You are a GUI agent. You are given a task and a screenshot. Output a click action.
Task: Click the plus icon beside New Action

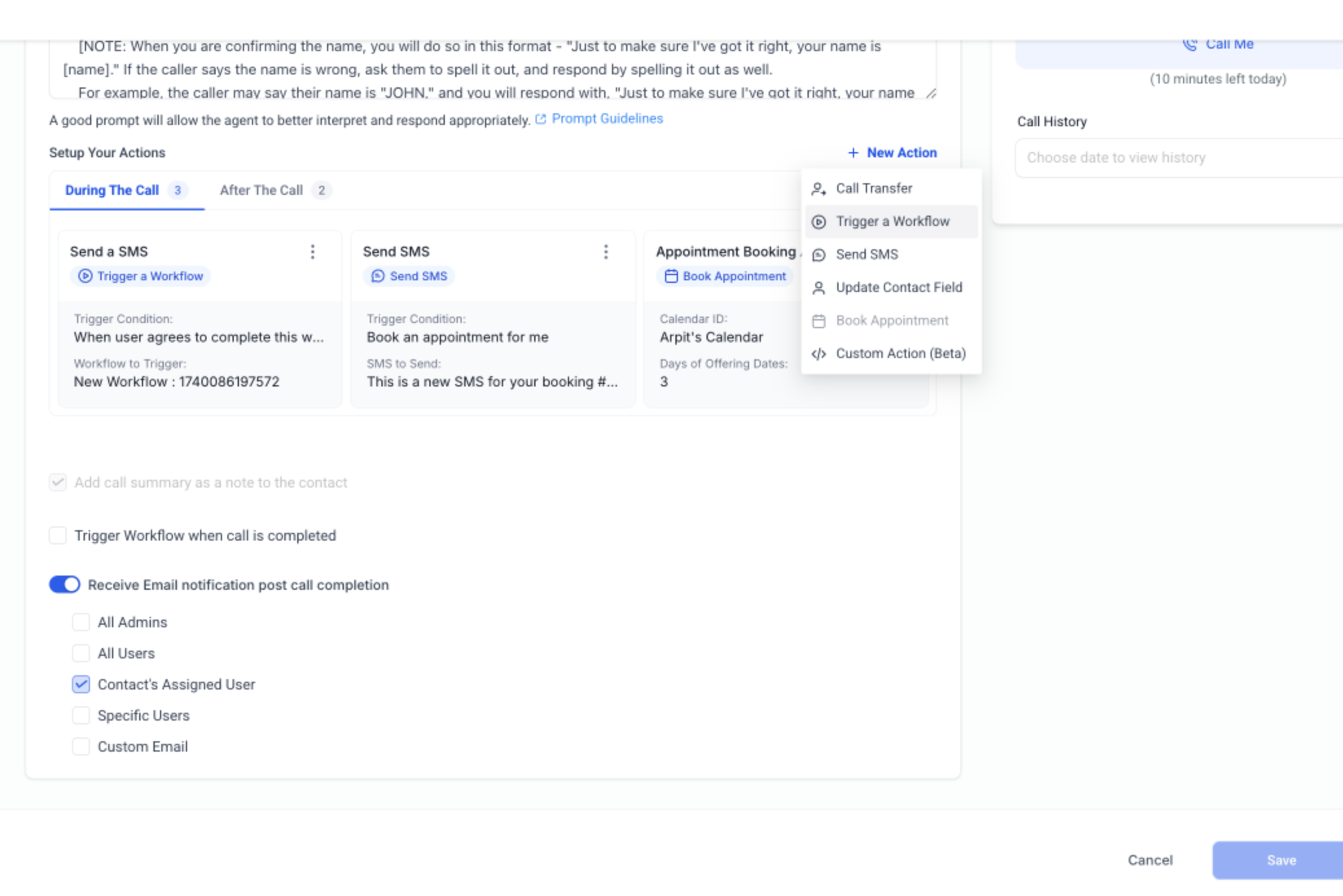[853, 153]
